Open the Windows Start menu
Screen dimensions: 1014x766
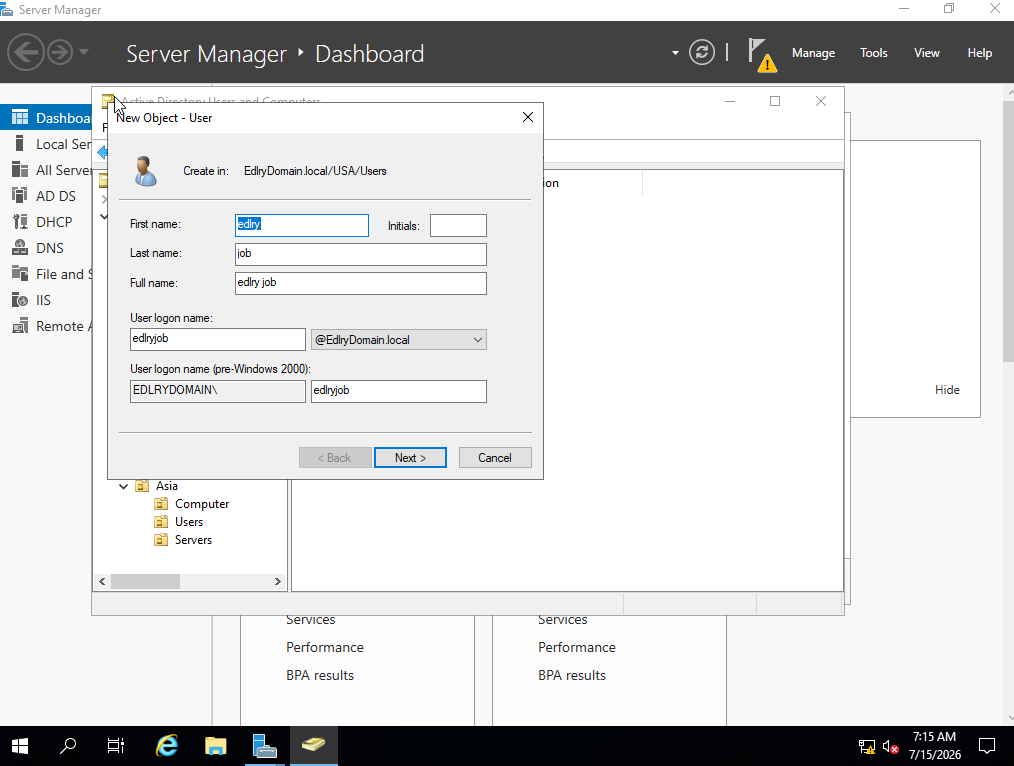[x=19, y=746]
